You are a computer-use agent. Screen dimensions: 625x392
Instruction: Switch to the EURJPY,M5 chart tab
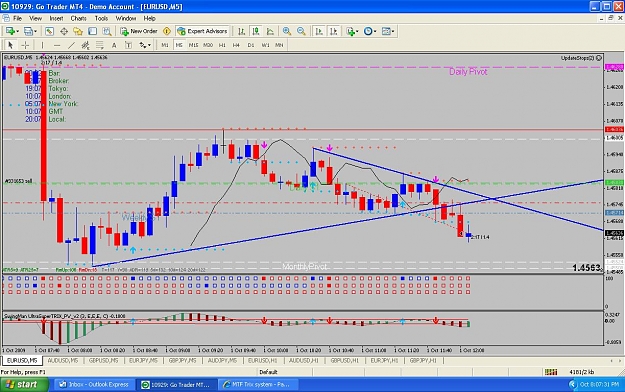[x=143, y=360]
